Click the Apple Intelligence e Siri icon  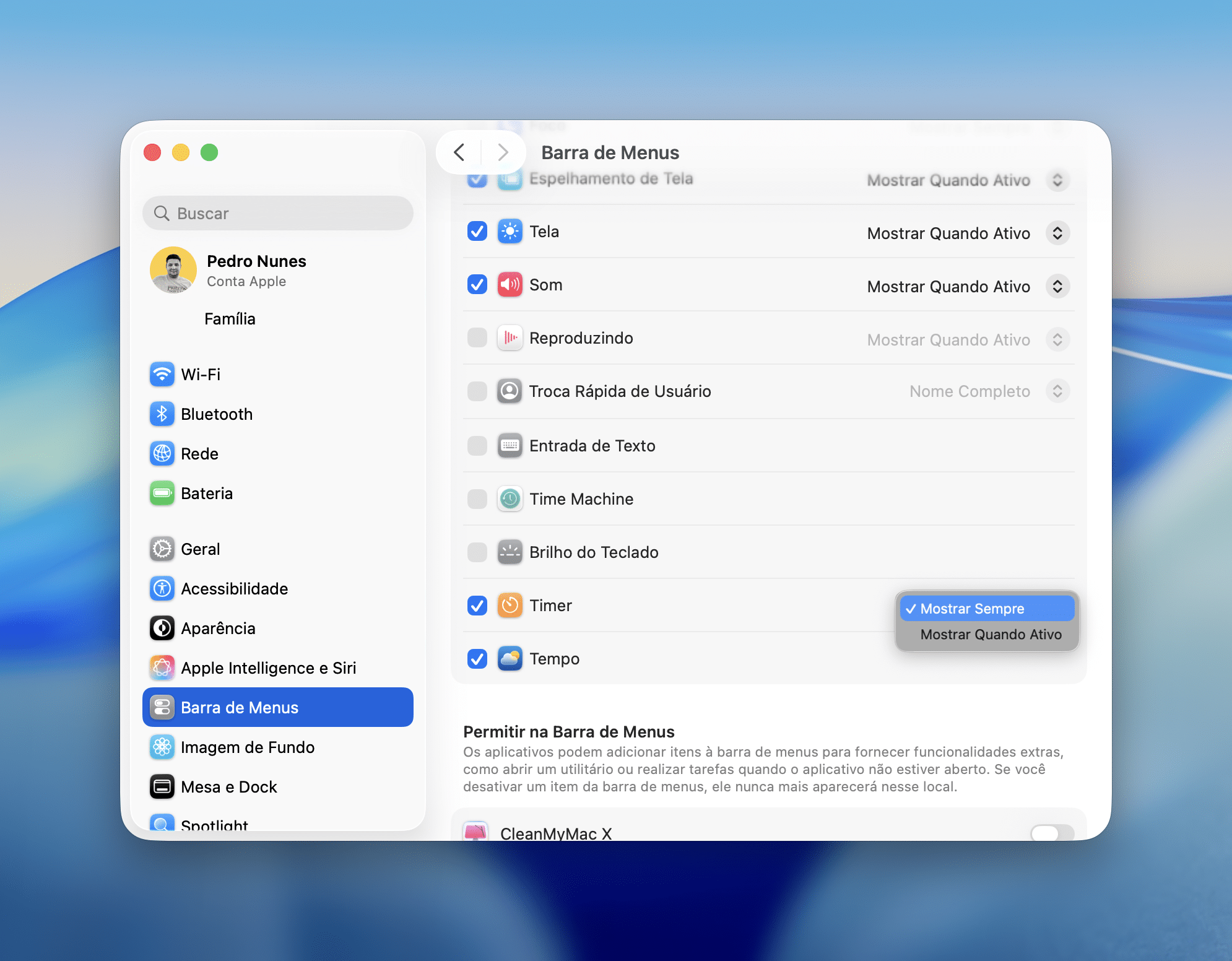tap(162, 668)
